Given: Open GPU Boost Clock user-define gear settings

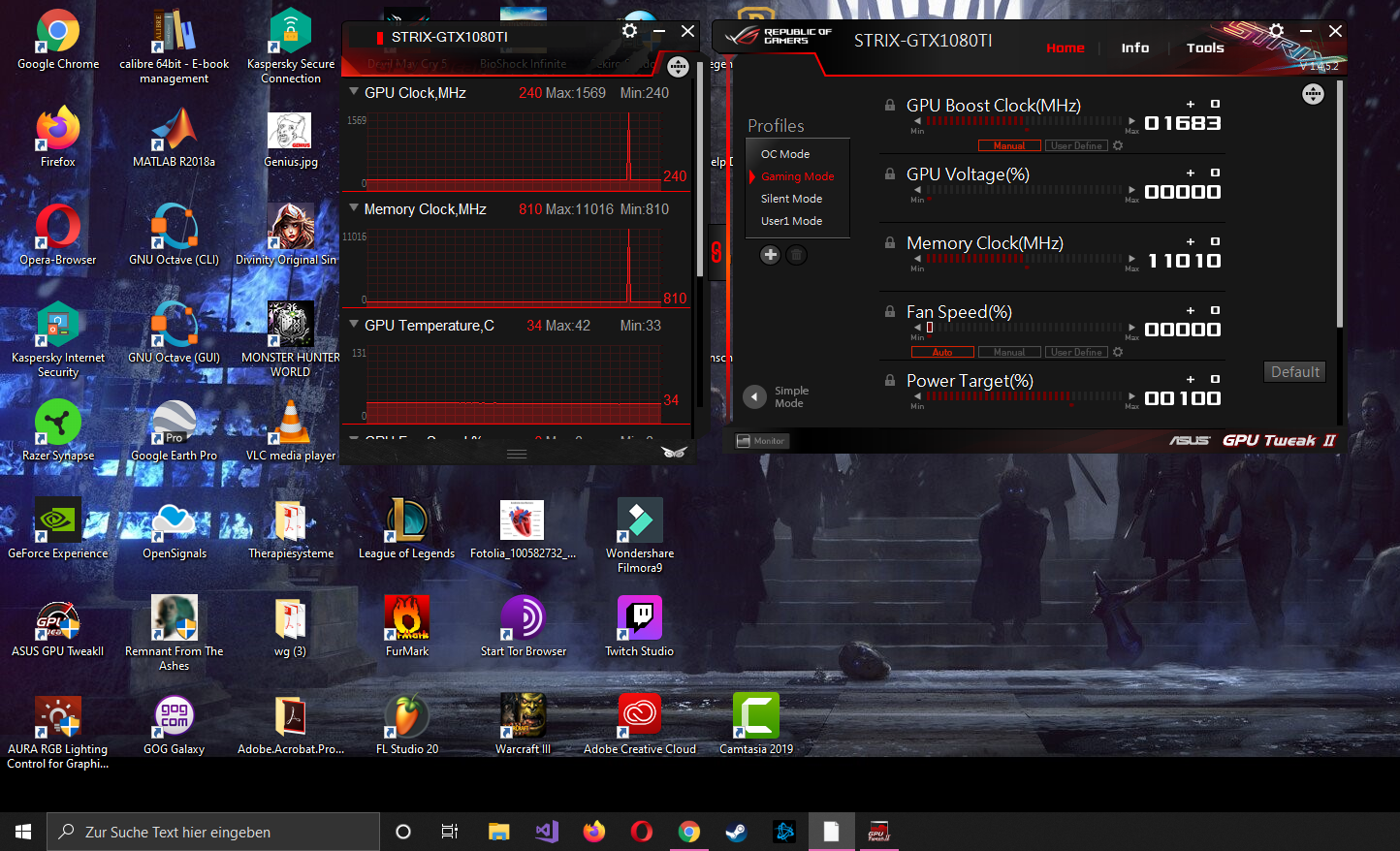Looking at the screenshot, I should click(x=1118, y=145).
